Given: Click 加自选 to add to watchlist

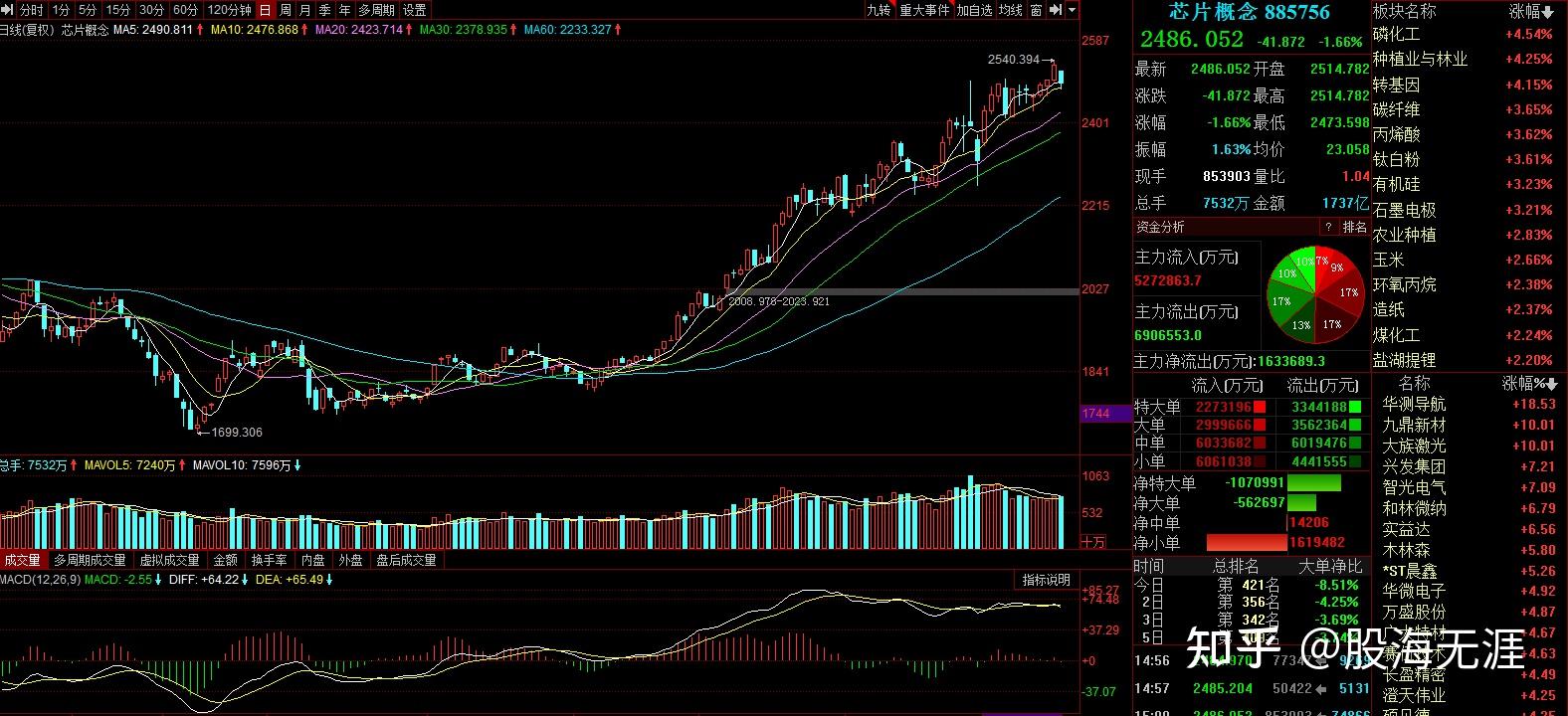Looking at the screenshot, I should click(x=975, y=10).
